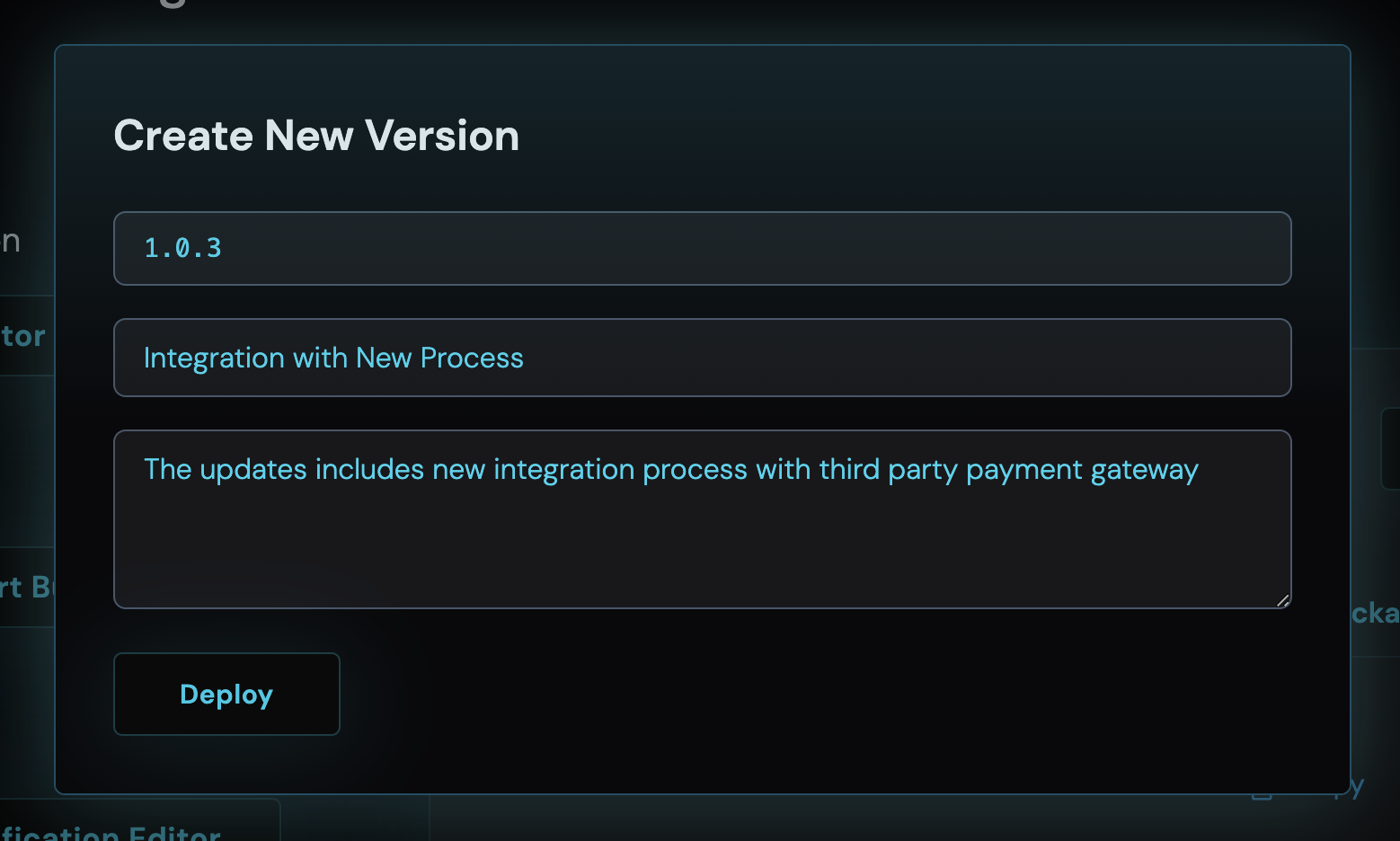1400x841 pixels.
Task: Click empty right side of version field
Action: [x=899, y=248]
